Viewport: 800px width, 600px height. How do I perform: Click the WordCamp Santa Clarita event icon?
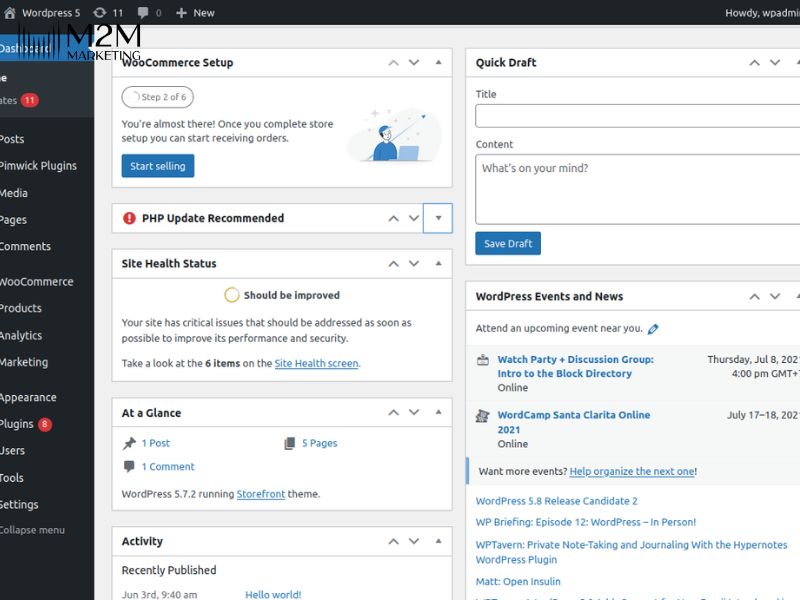(x=483, y=416)
